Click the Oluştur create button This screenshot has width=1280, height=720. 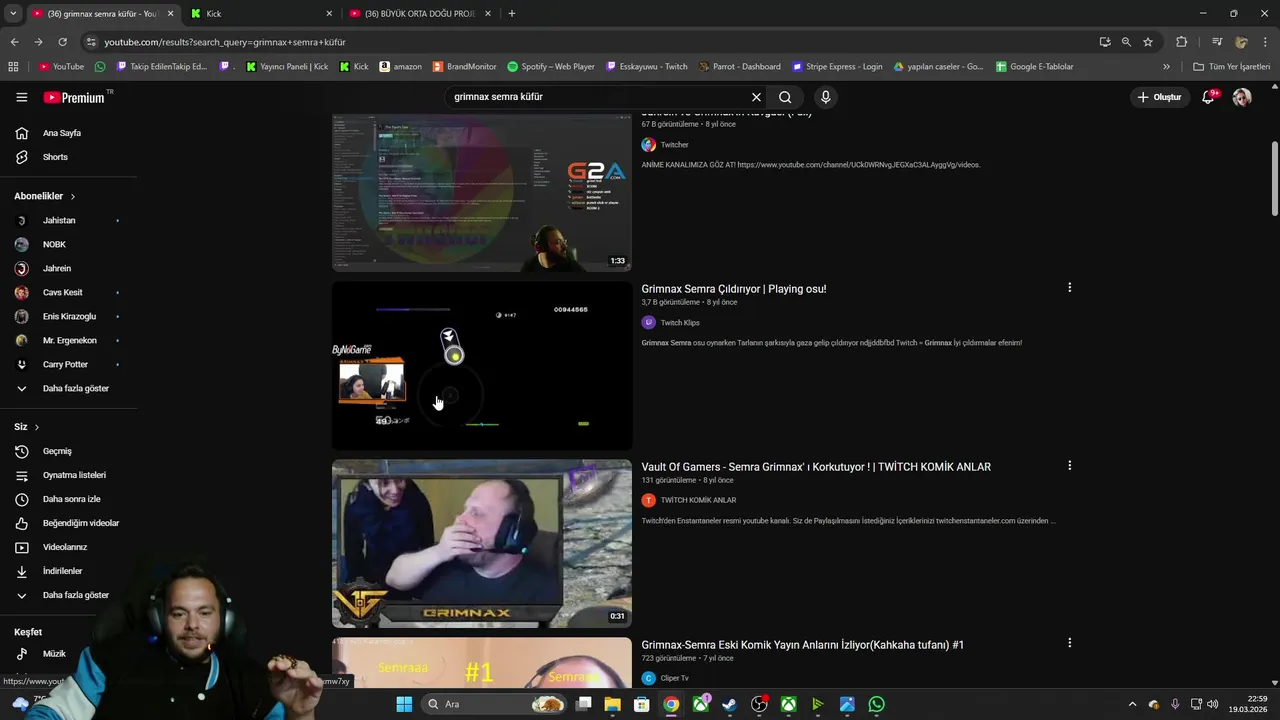(x=1159, y=97)
